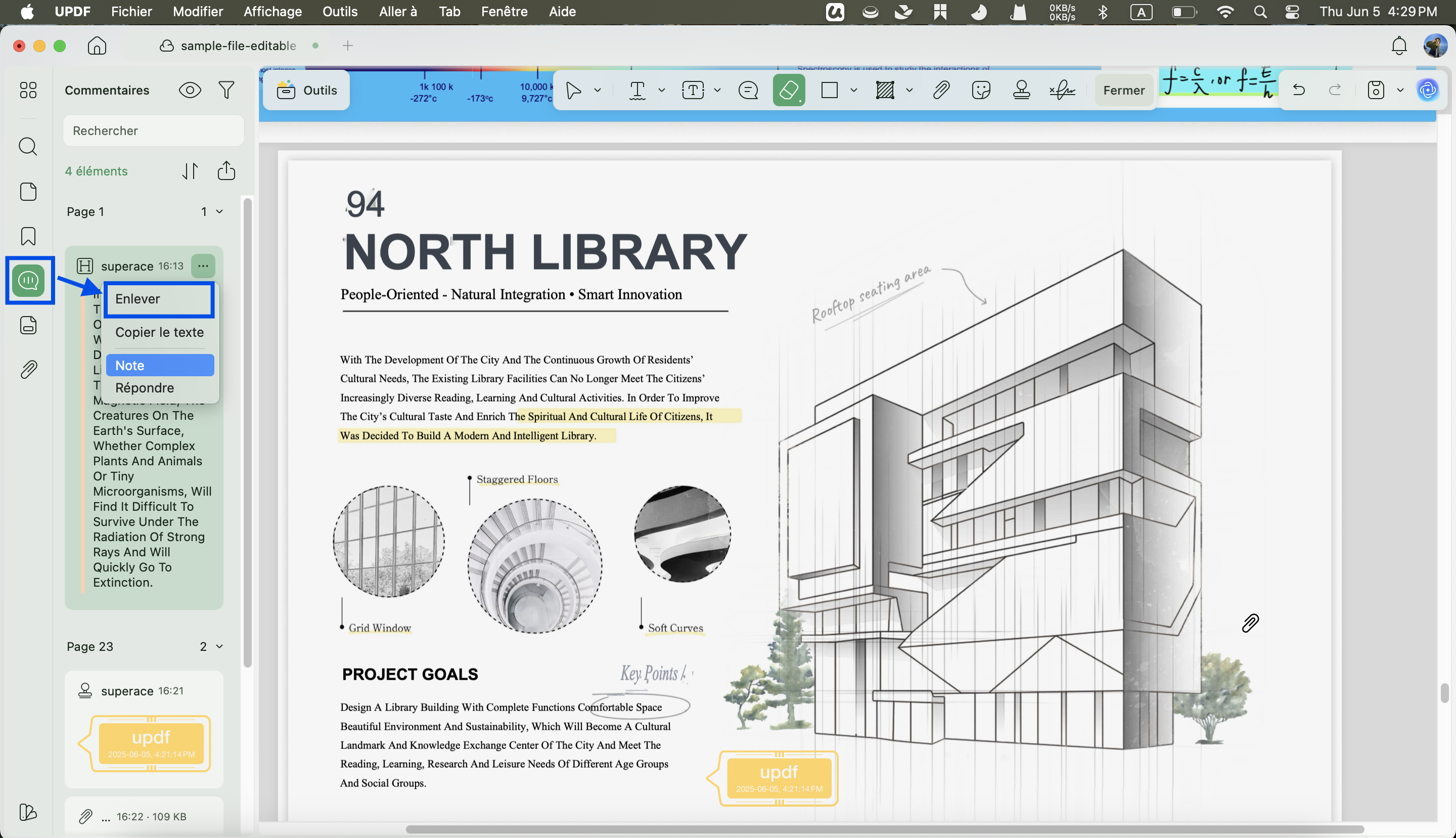Screen dimensions: 1456x838
Task: Select the Stamp tool icon
Action: [x=1021, y=91]
